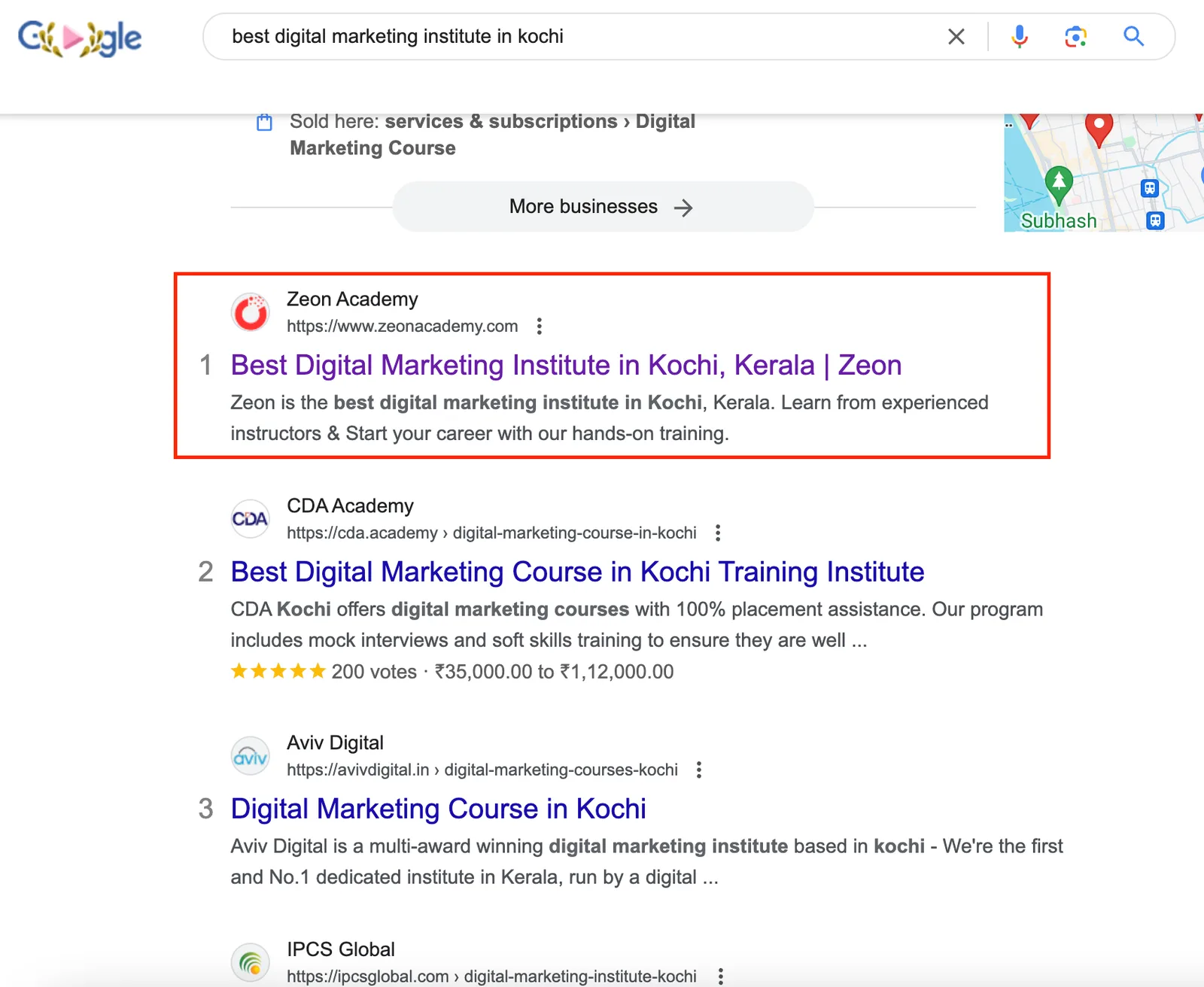Click the IPCS Global favicon

click(251, 963)
